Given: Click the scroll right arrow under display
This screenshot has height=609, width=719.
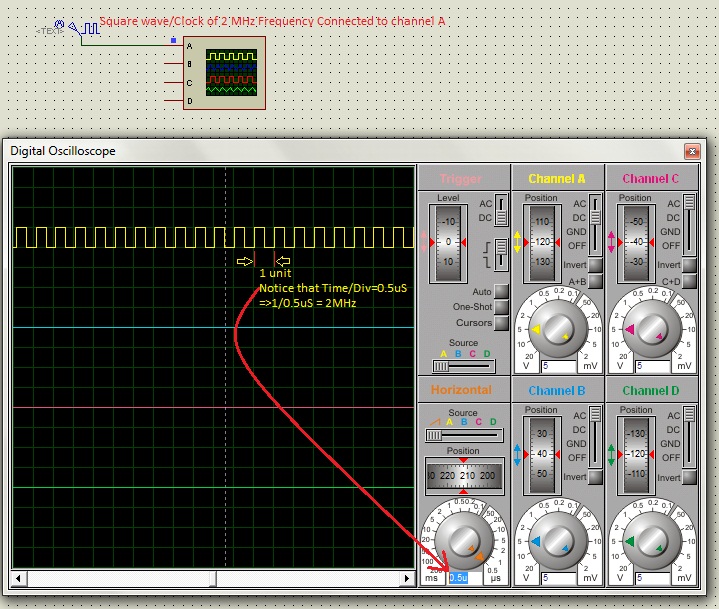Looking at the screenshot, I should tap(407, 578).
